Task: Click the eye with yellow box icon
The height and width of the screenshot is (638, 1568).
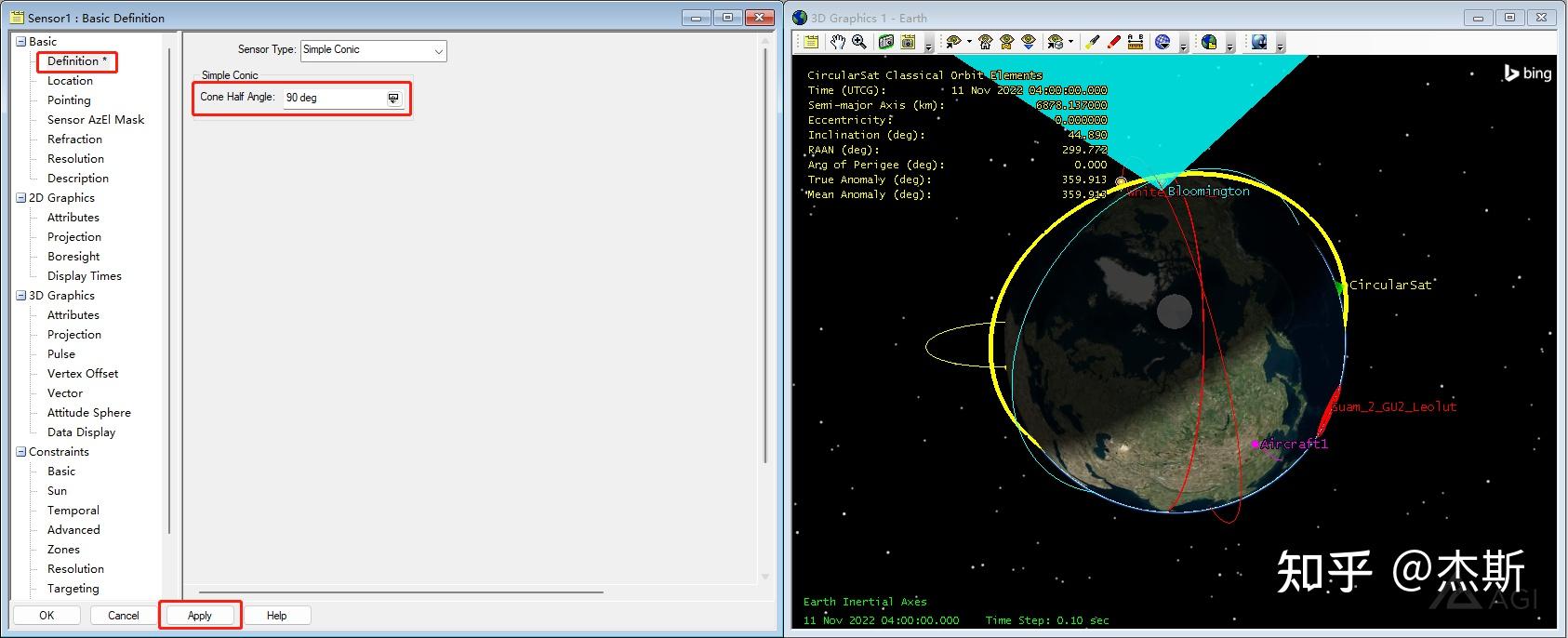Action: coord(1007,42)
